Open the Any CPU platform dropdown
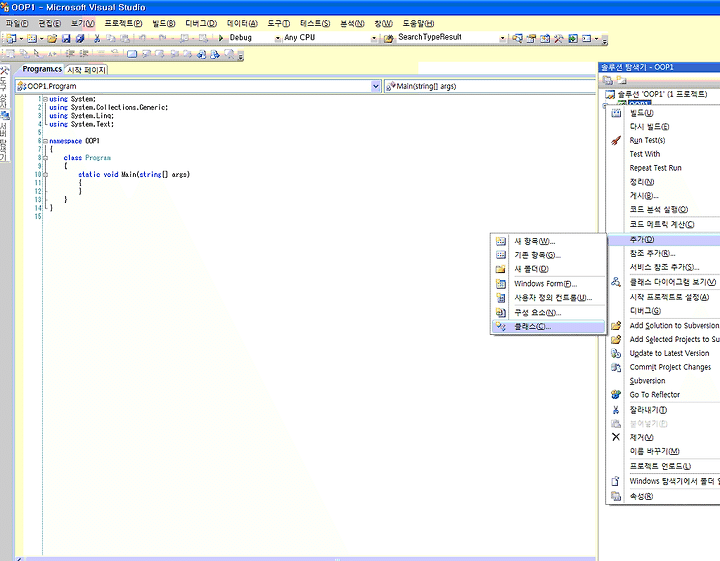Screen dimensions: 720x561 click(x=374, y=39)
